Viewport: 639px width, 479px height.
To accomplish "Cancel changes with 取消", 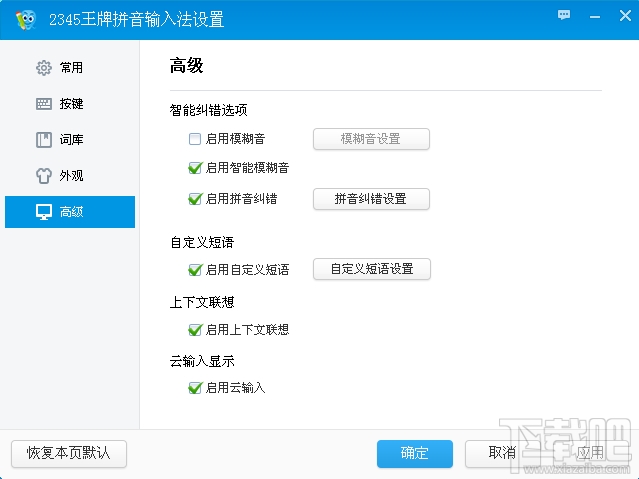I will (x=502, y=453).
